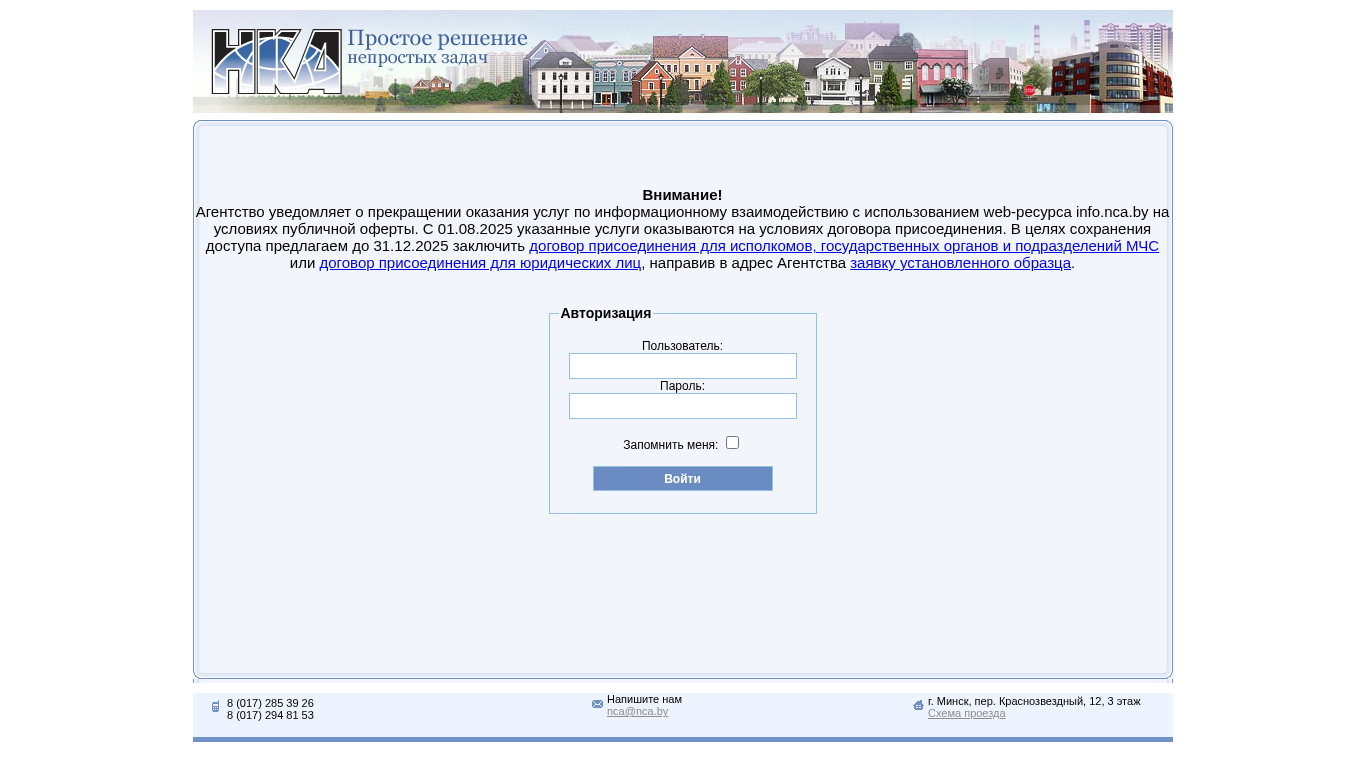1366x768 pixels.
Task: Click the address text г. Минск, пер. Краснозвездный
Action: pos(1034,702)
